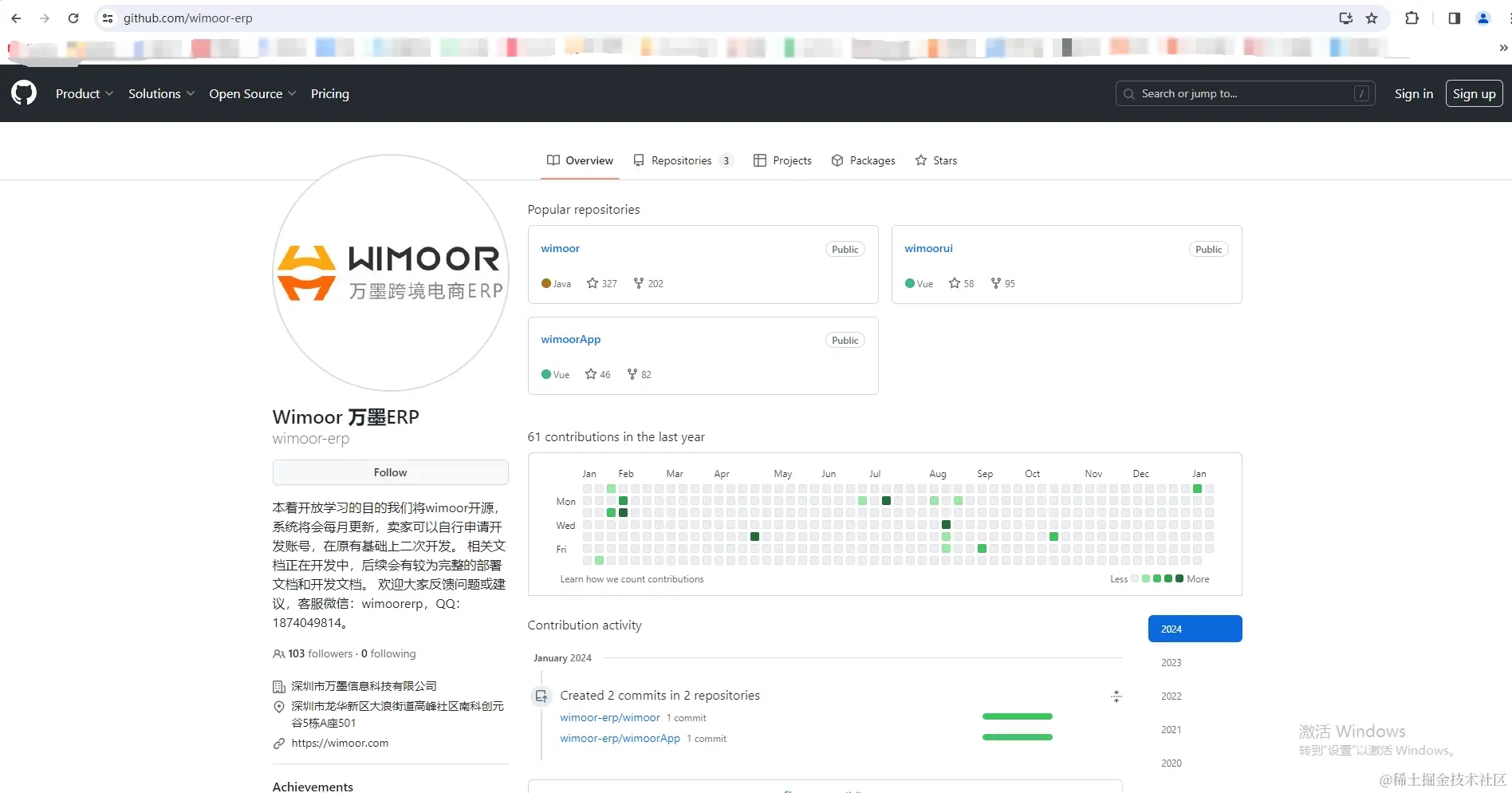Open the Stars tab
Viewport: 1512px width, 793px height.
click(936, 160)
